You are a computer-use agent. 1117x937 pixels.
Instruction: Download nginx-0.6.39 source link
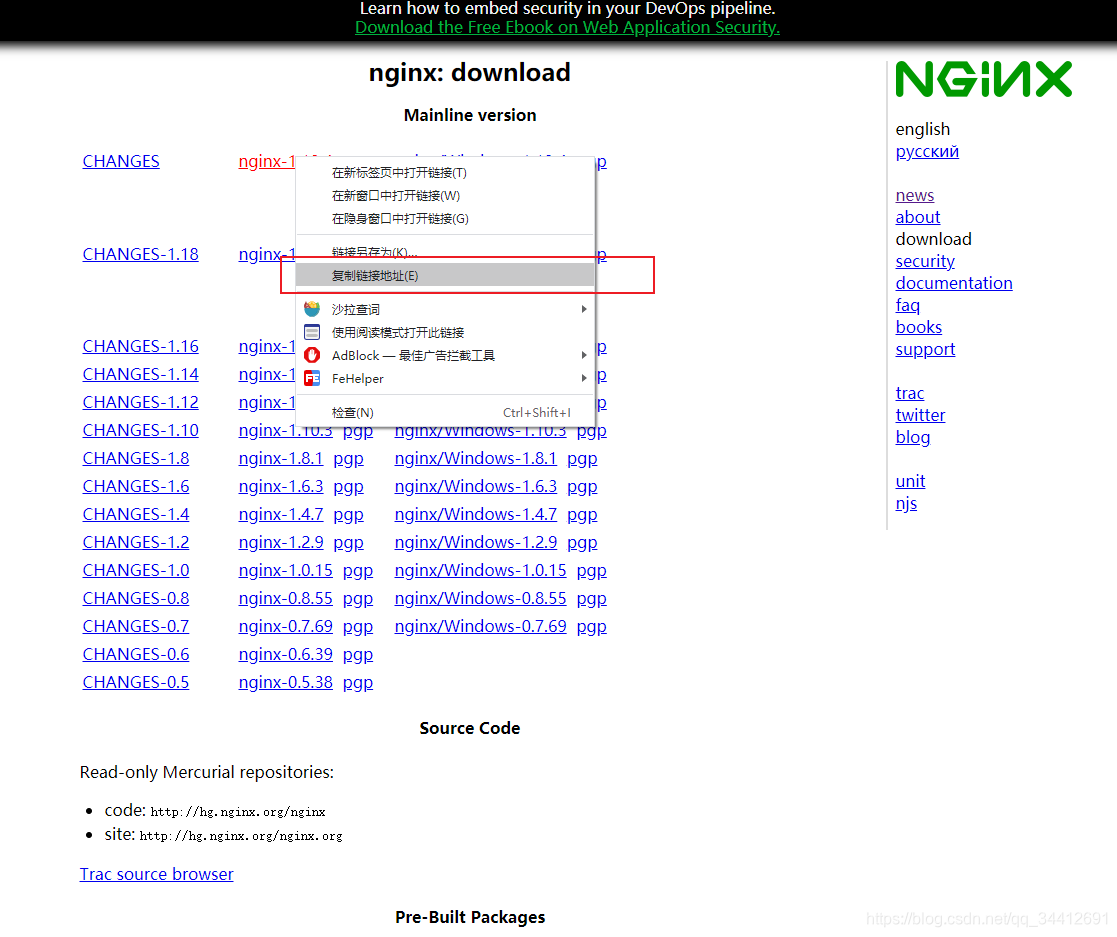(x=286, y=654)
